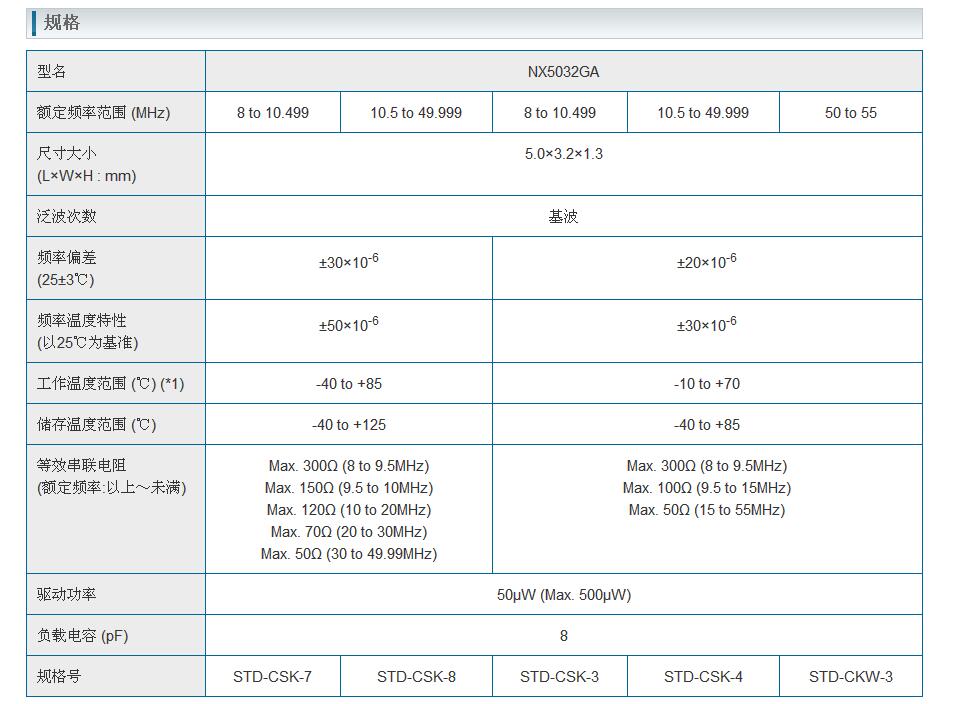The image size is (967, 704).
Task: Select the 基波 overtone order value
Action: 563,217
